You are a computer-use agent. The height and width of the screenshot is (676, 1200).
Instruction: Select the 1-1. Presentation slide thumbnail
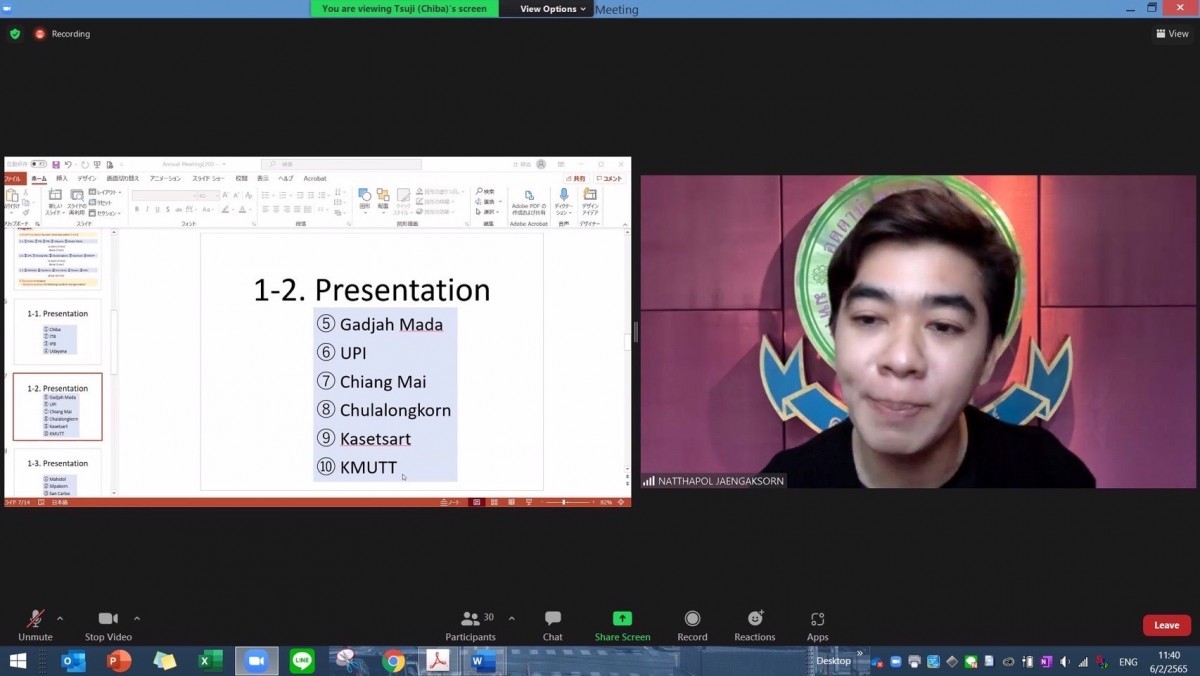point(58,331)
